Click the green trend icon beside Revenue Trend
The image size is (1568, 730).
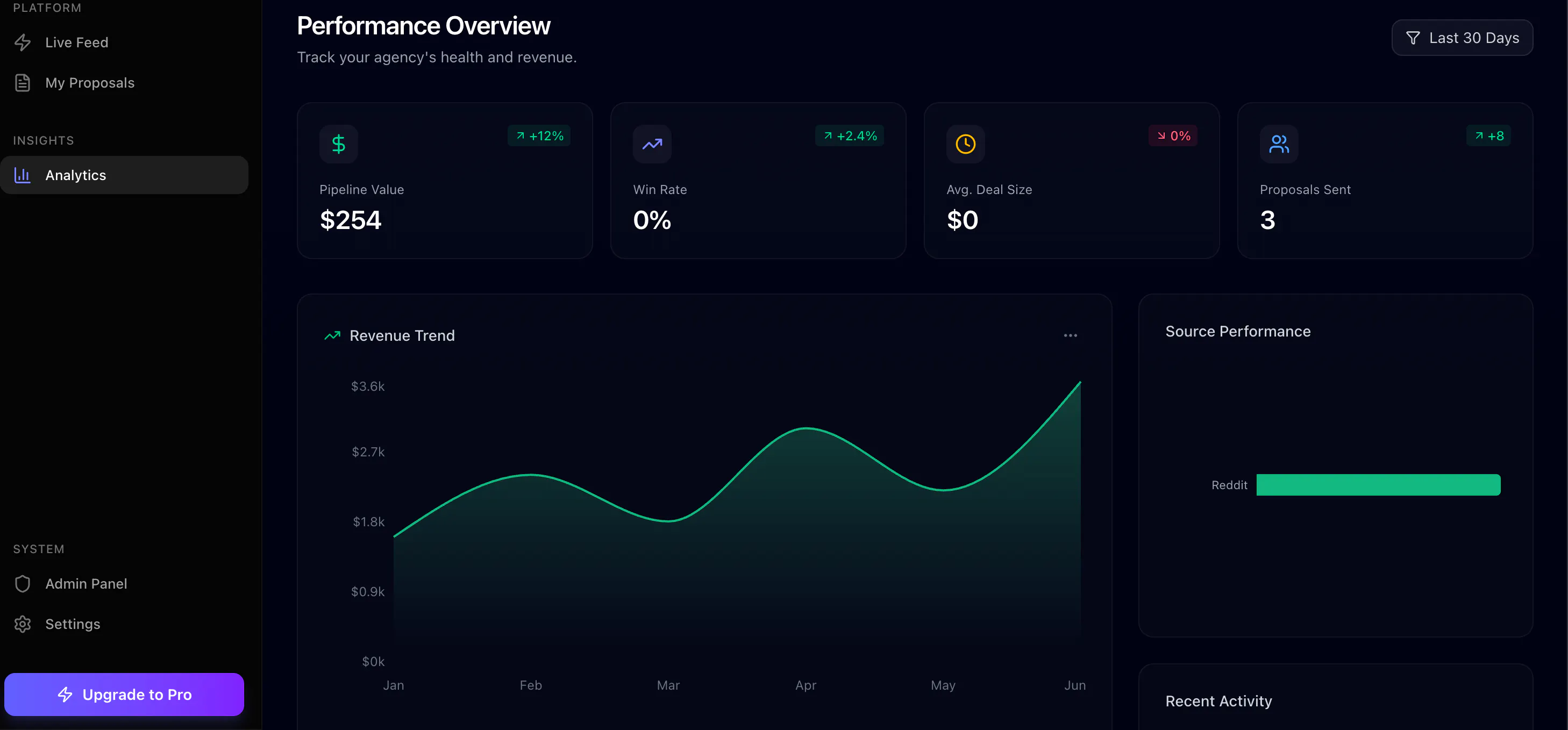[x=332, y=336]
